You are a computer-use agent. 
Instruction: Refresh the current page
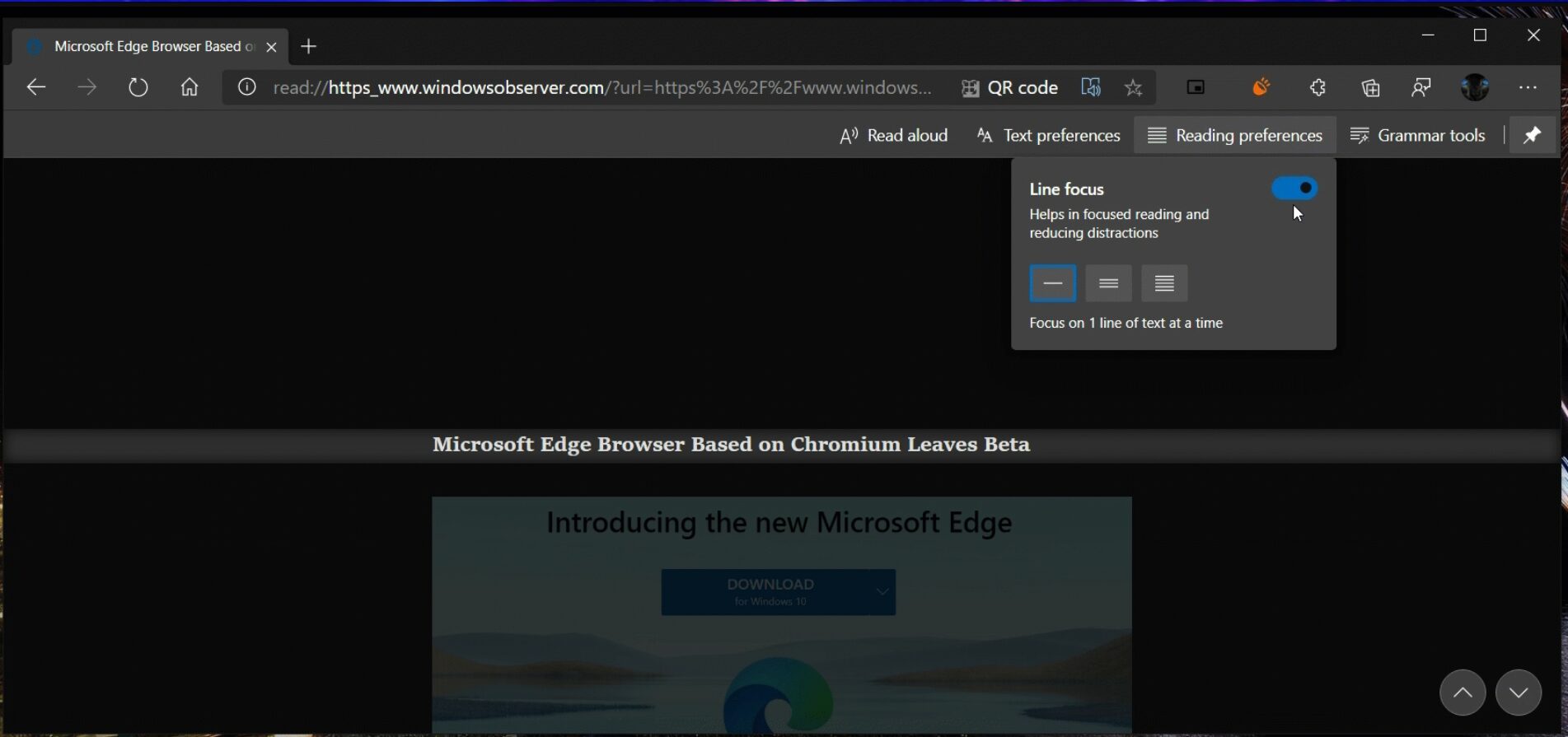click(x=138, y=87)
